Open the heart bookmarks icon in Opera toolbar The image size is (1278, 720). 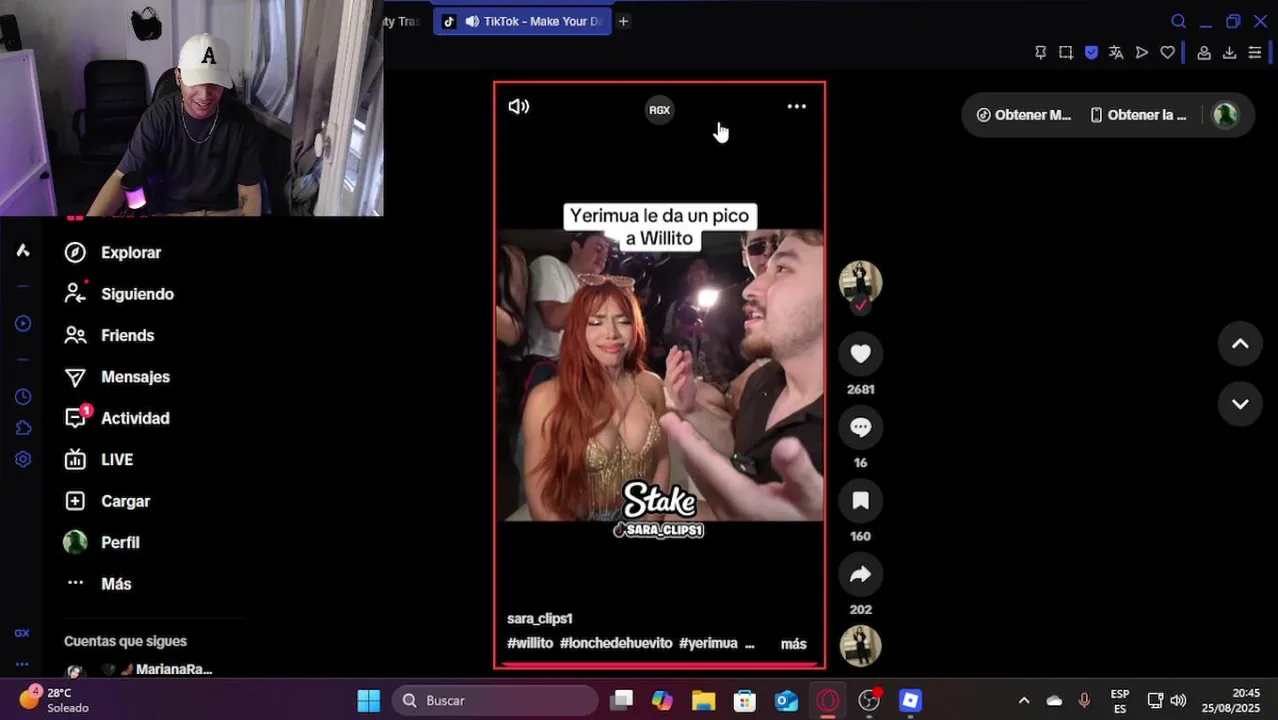(x=1167, y=53)
